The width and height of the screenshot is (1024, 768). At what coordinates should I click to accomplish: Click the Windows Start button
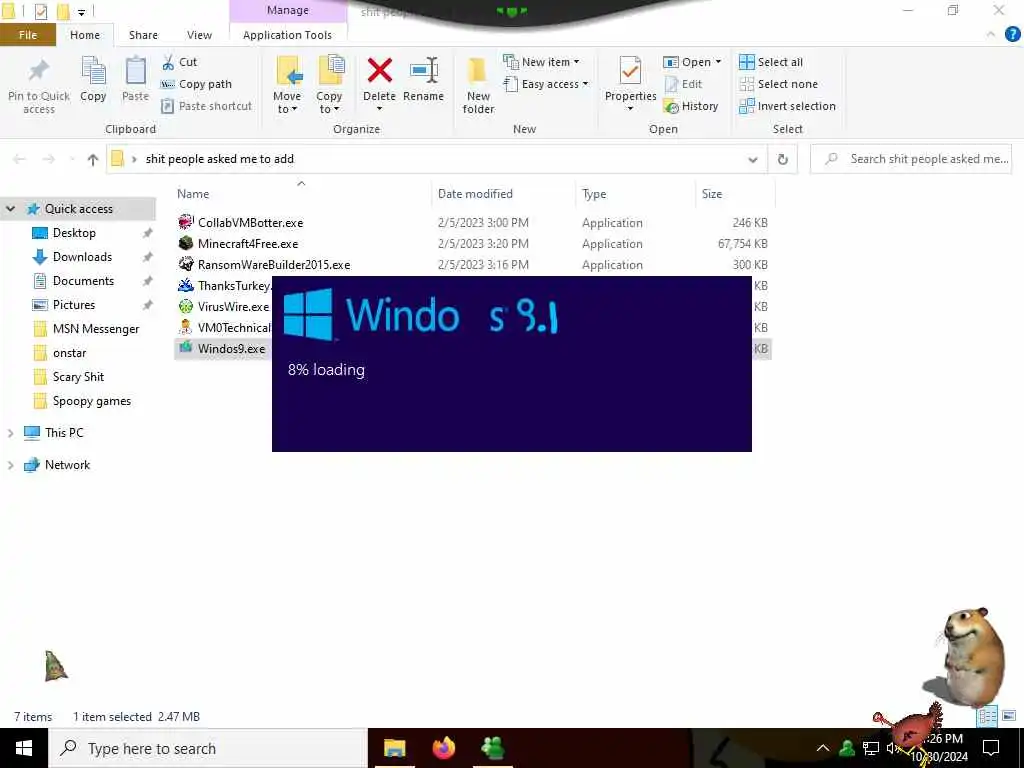24,748
